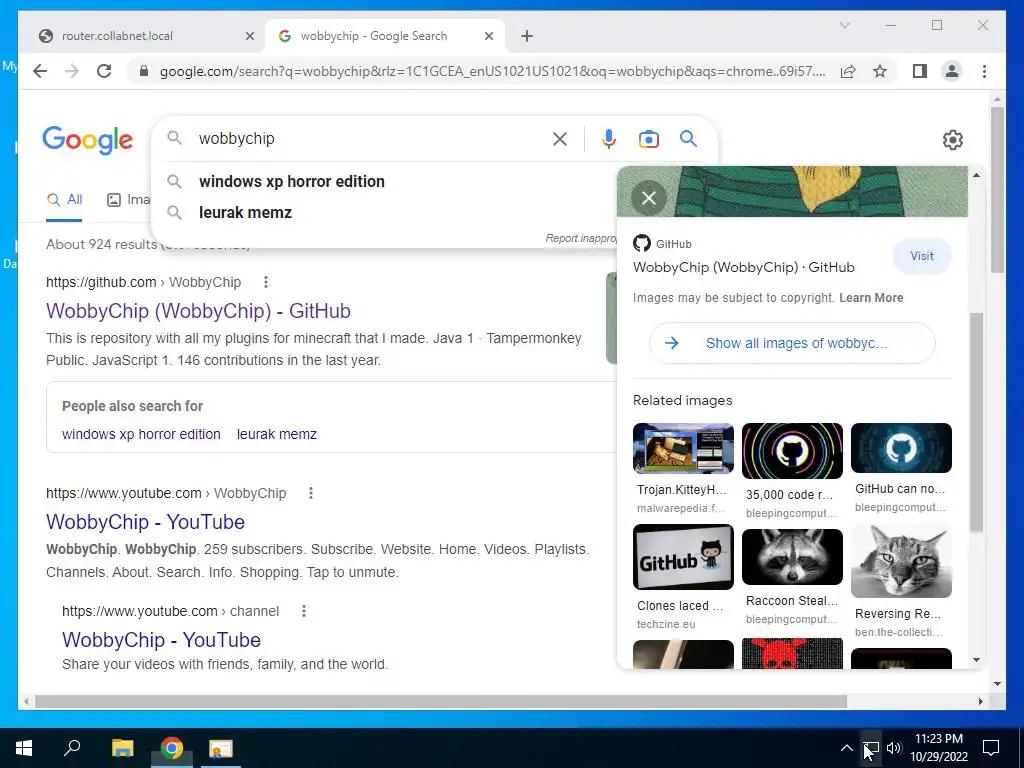
Task: Open the volume control in tray
Action: (x=894, y=748)
